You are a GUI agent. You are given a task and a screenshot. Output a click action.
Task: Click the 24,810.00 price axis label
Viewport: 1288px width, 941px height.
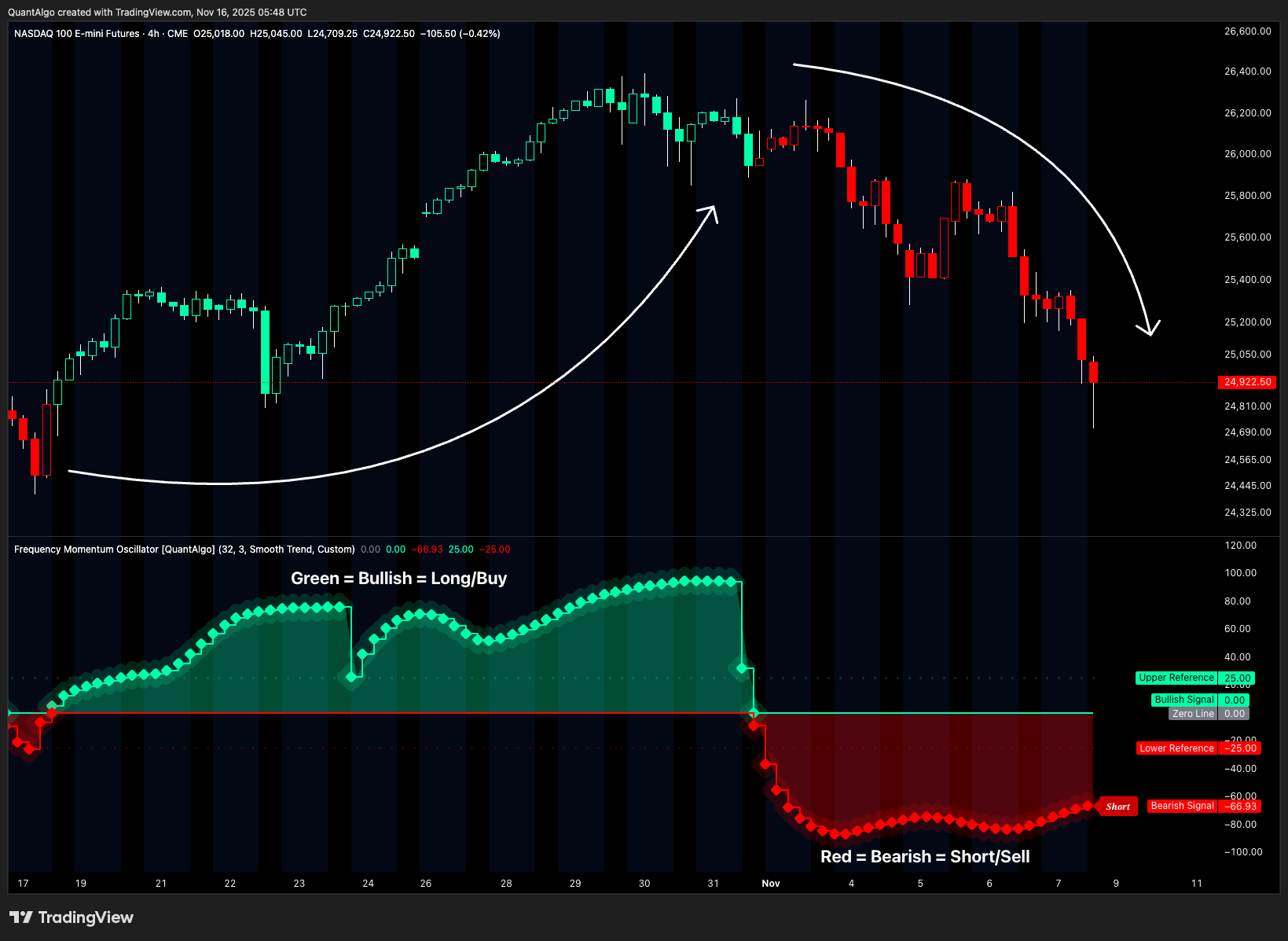1248,406
